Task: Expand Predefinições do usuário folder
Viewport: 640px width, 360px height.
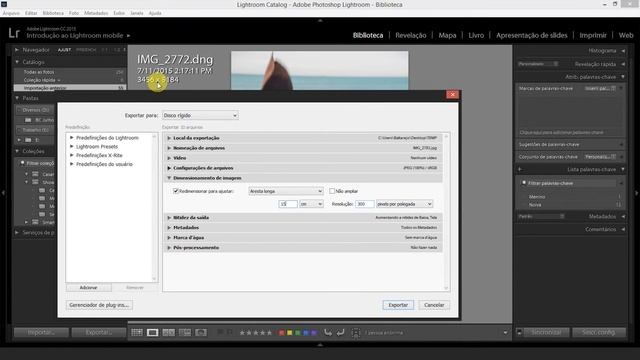Action: point(72,164)
